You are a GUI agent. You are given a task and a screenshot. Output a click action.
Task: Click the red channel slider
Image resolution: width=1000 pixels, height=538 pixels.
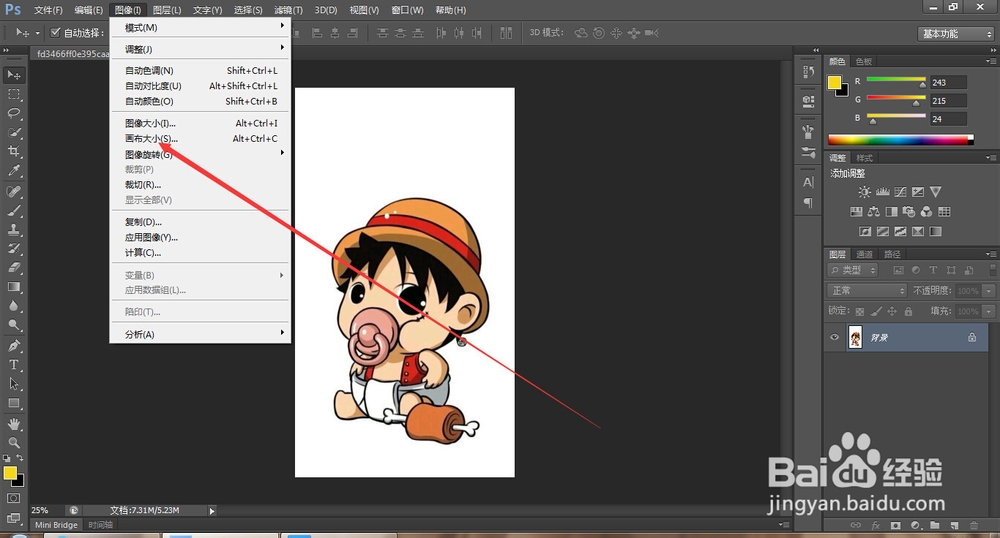pos(896,80)
